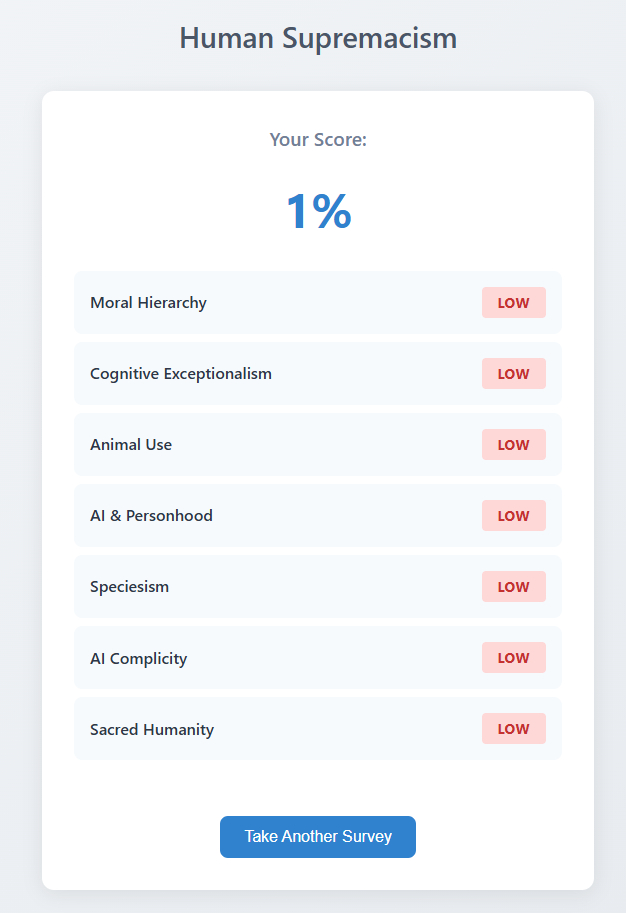Click the Moral Hierarchy label
626x913 pixels.
(148, 303)
